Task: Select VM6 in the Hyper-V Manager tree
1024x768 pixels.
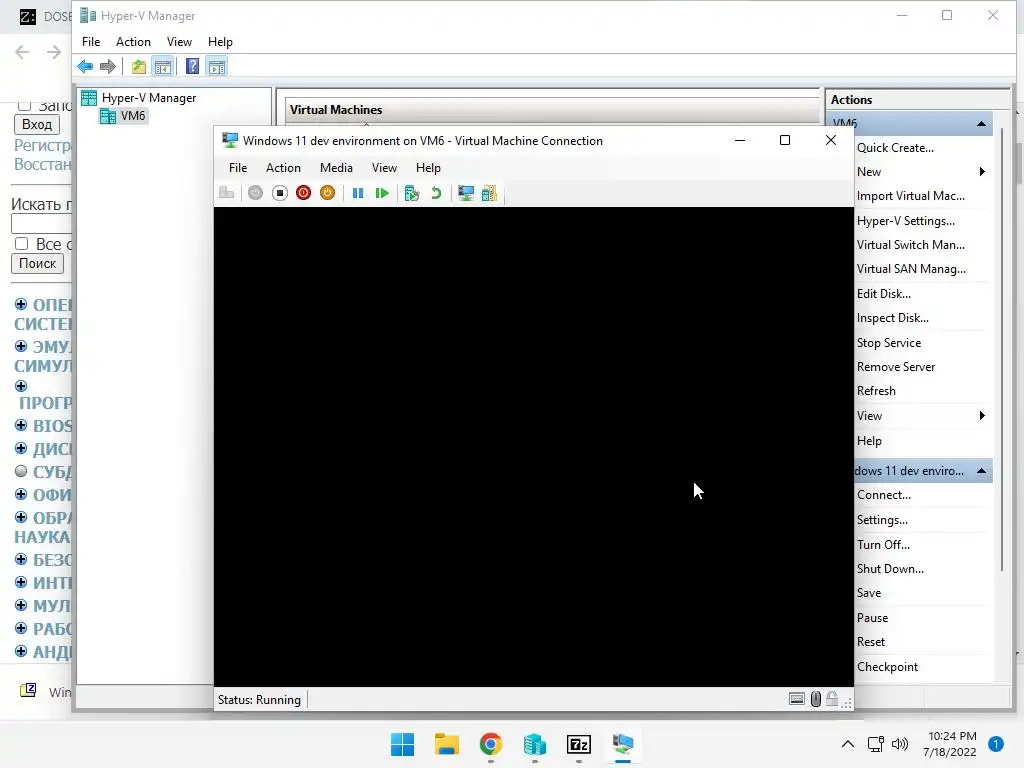Action: [133, 116]
